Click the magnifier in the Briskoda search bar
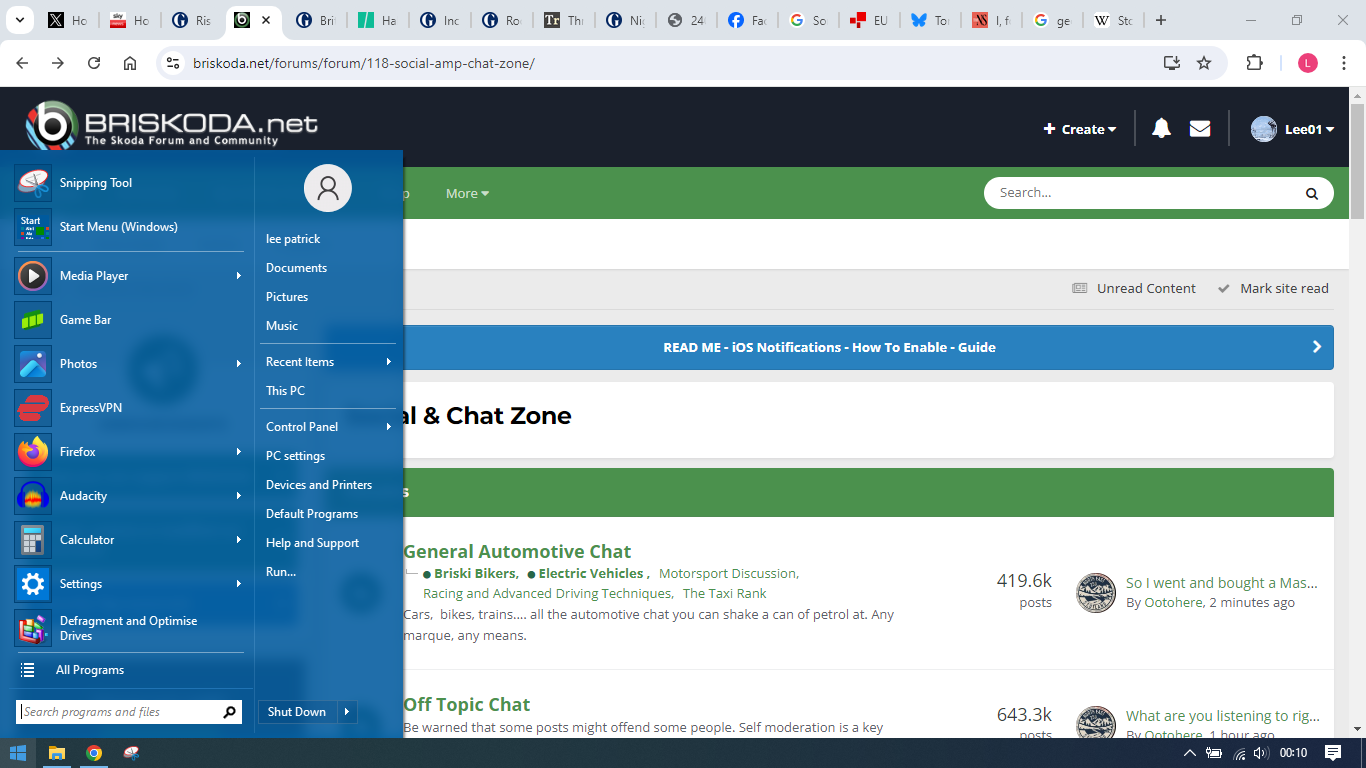The image size is (1366, 768). pyautogui.click(x=1311, y=193)
